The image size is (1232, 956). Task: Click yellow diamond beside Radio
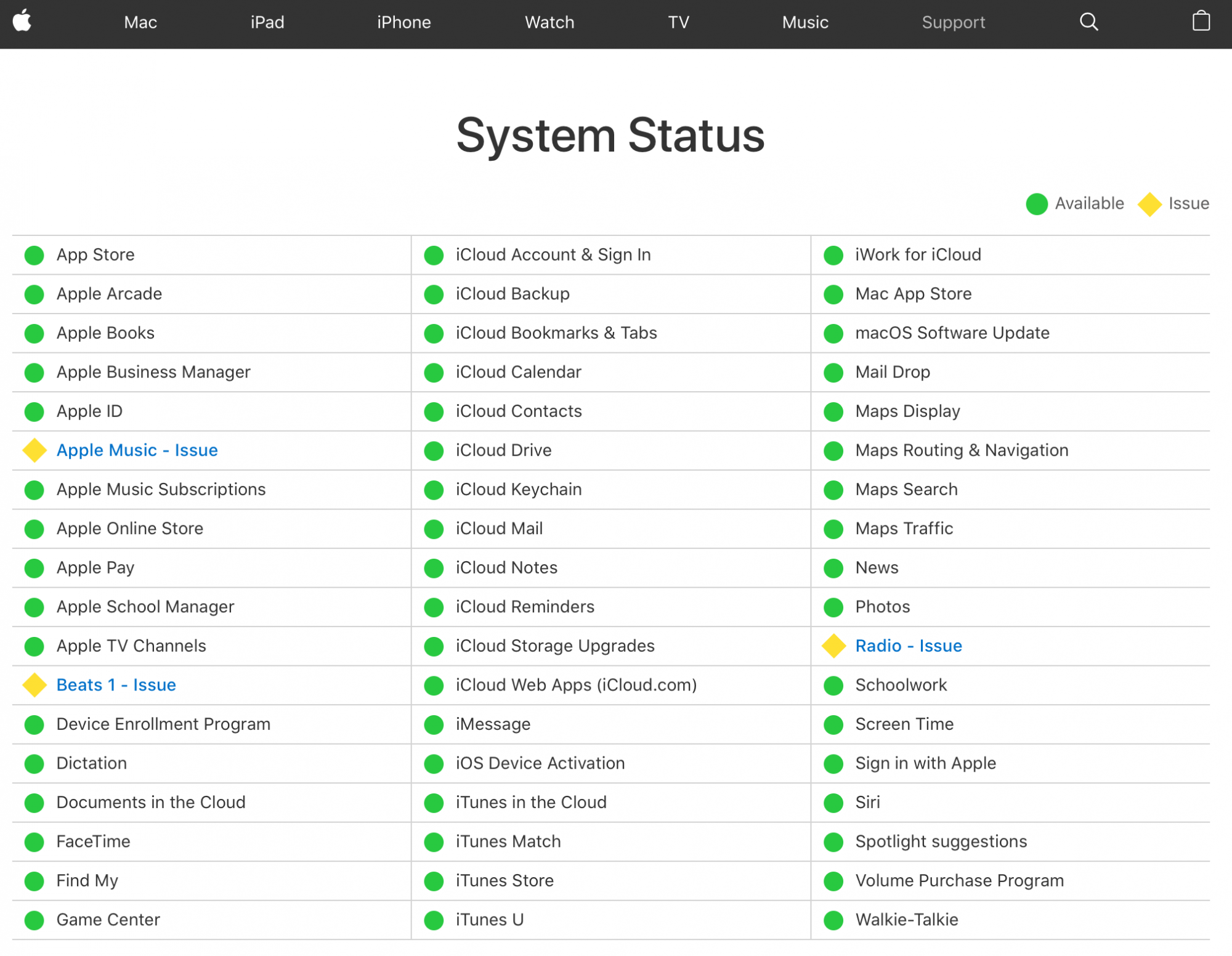(x=833, y=646)
